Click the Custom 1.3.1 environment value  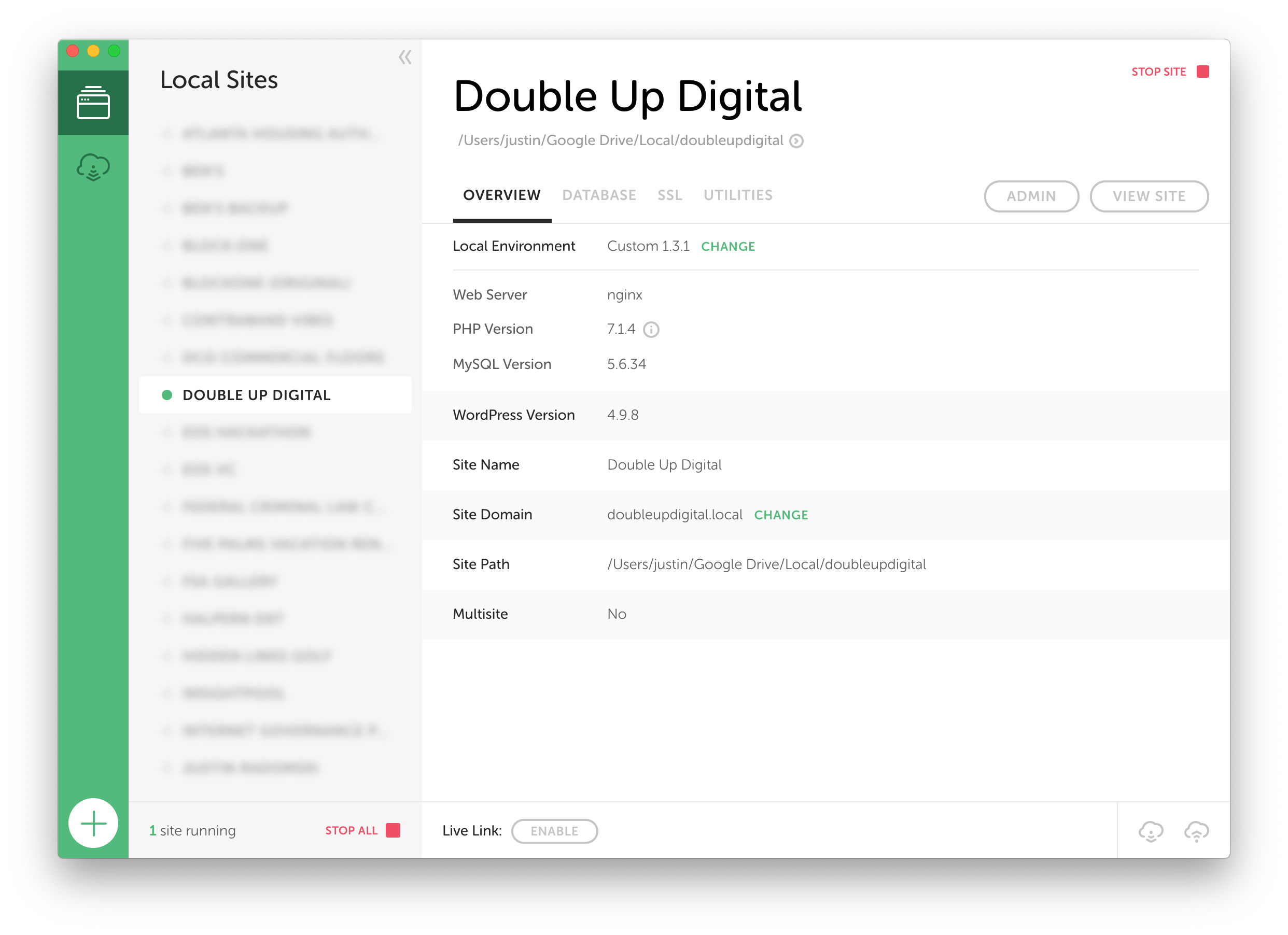pyautogui.click(x=648, y=246)
